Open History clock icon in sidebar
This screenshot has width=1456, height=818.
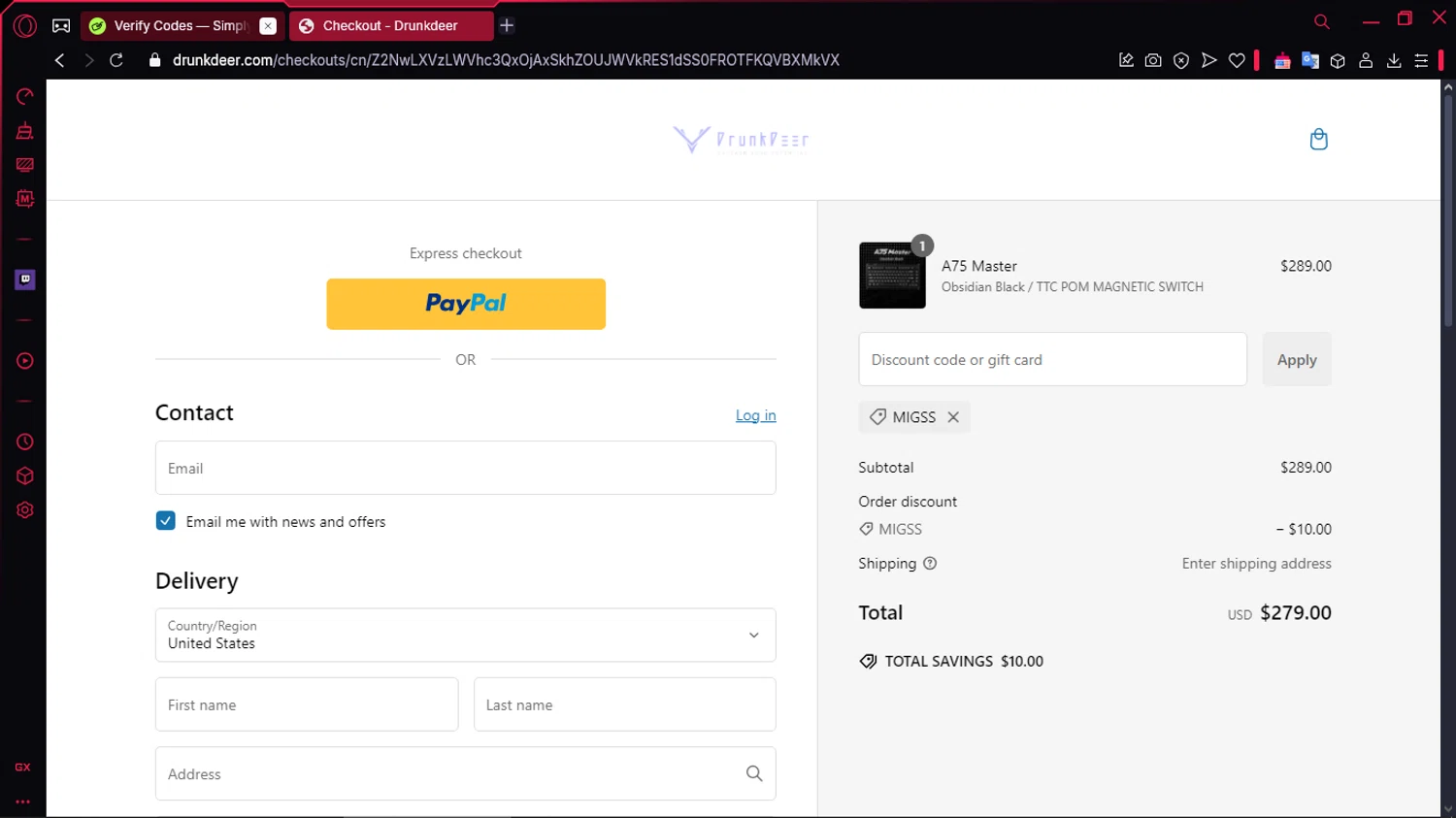coord(25,442)
